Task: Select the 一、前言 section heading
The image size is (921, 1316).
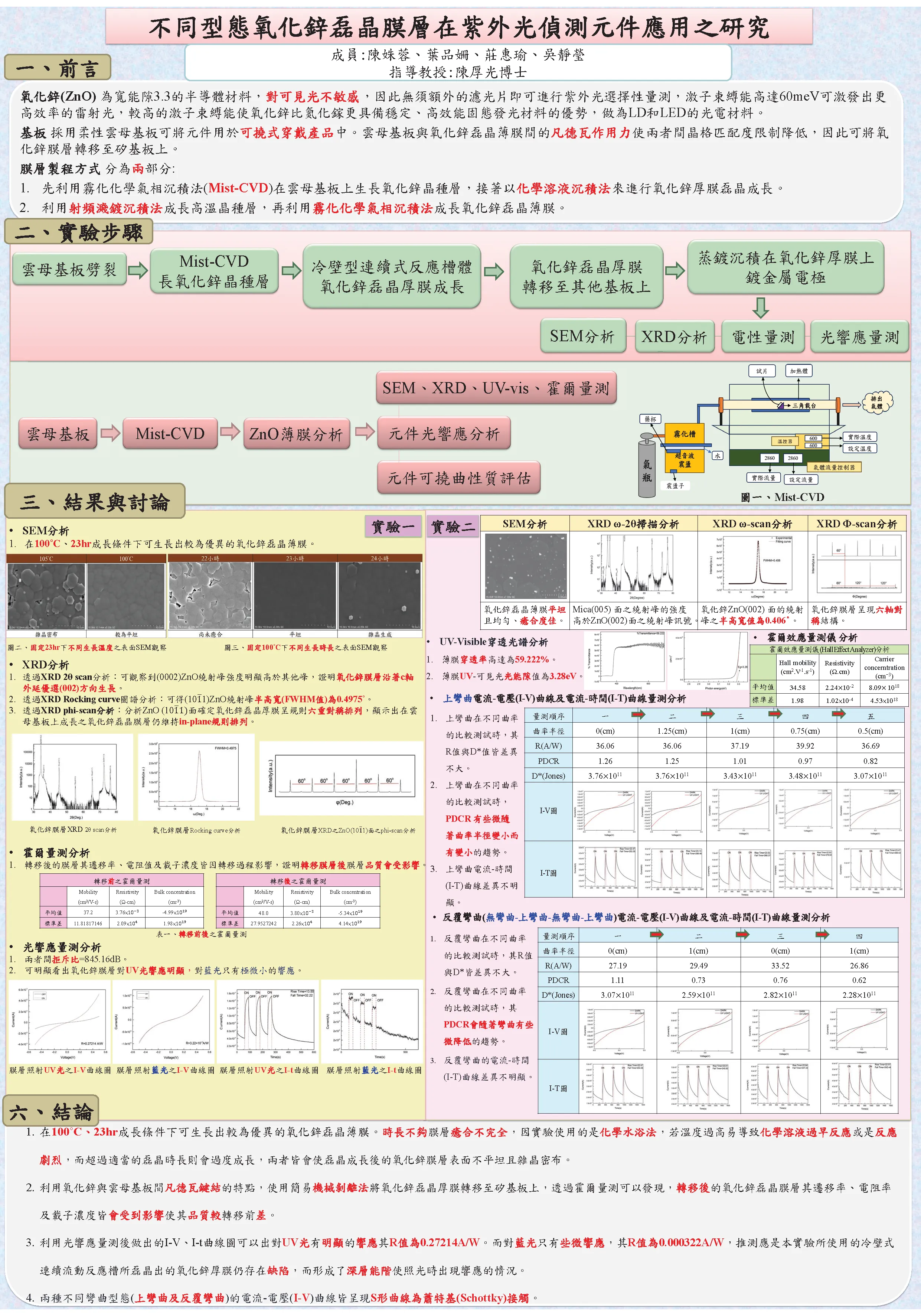Action: (x=57, y=68)
